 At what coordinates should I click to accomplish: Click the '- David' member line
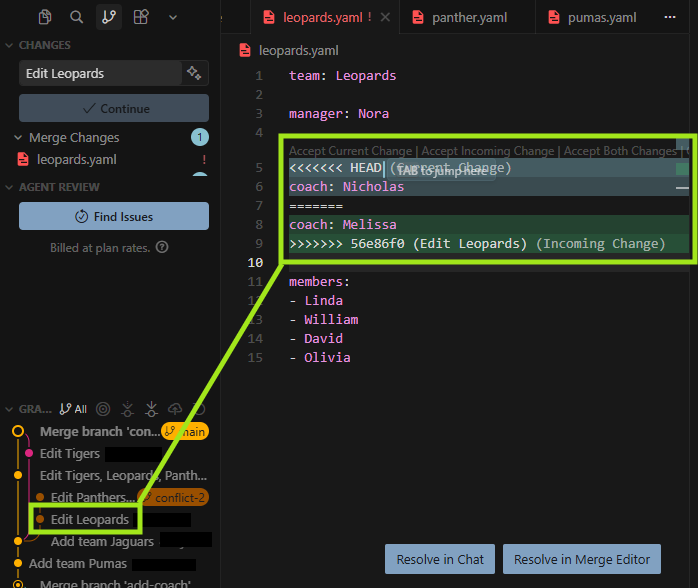click(316, 339)
